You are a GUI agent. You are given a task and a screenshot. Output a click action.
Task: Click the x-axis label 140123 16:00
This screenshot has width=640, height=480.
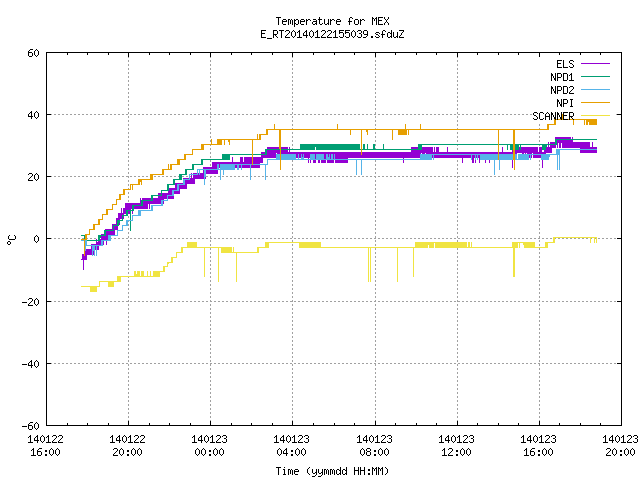(538, 446)
